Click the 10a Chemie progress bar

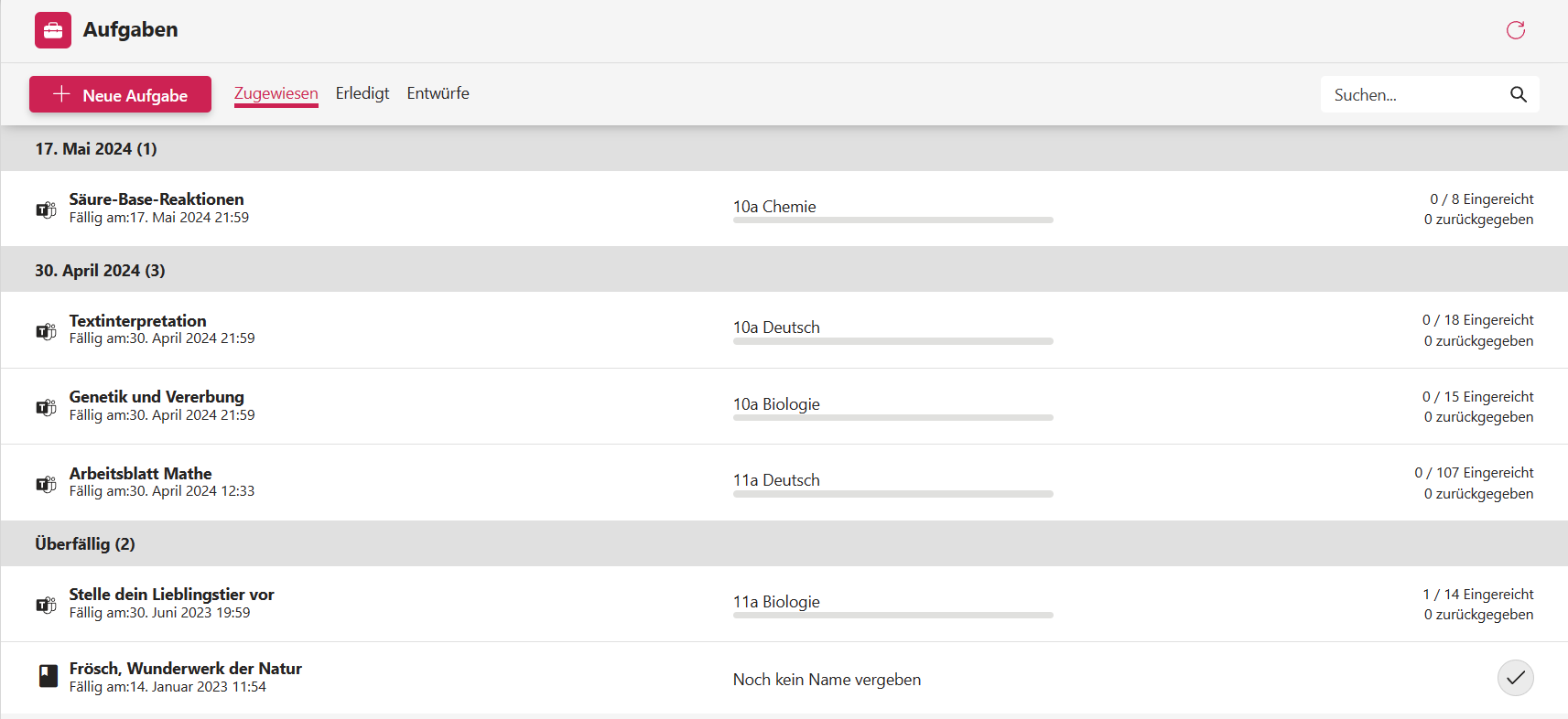coord(892,220)
